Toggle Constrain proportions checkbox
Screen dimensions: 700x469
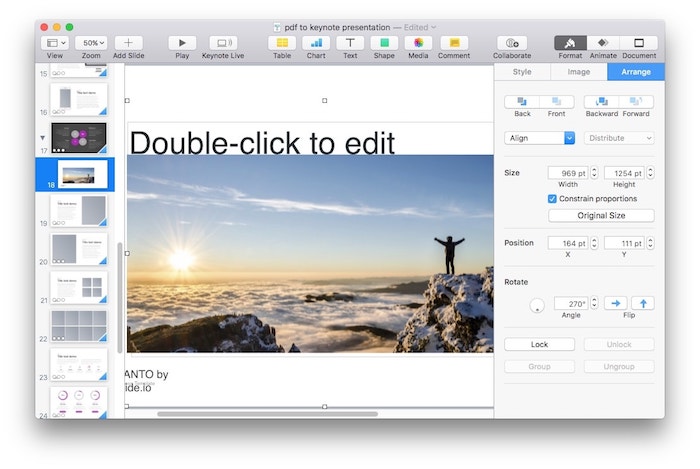click(553, 199)
